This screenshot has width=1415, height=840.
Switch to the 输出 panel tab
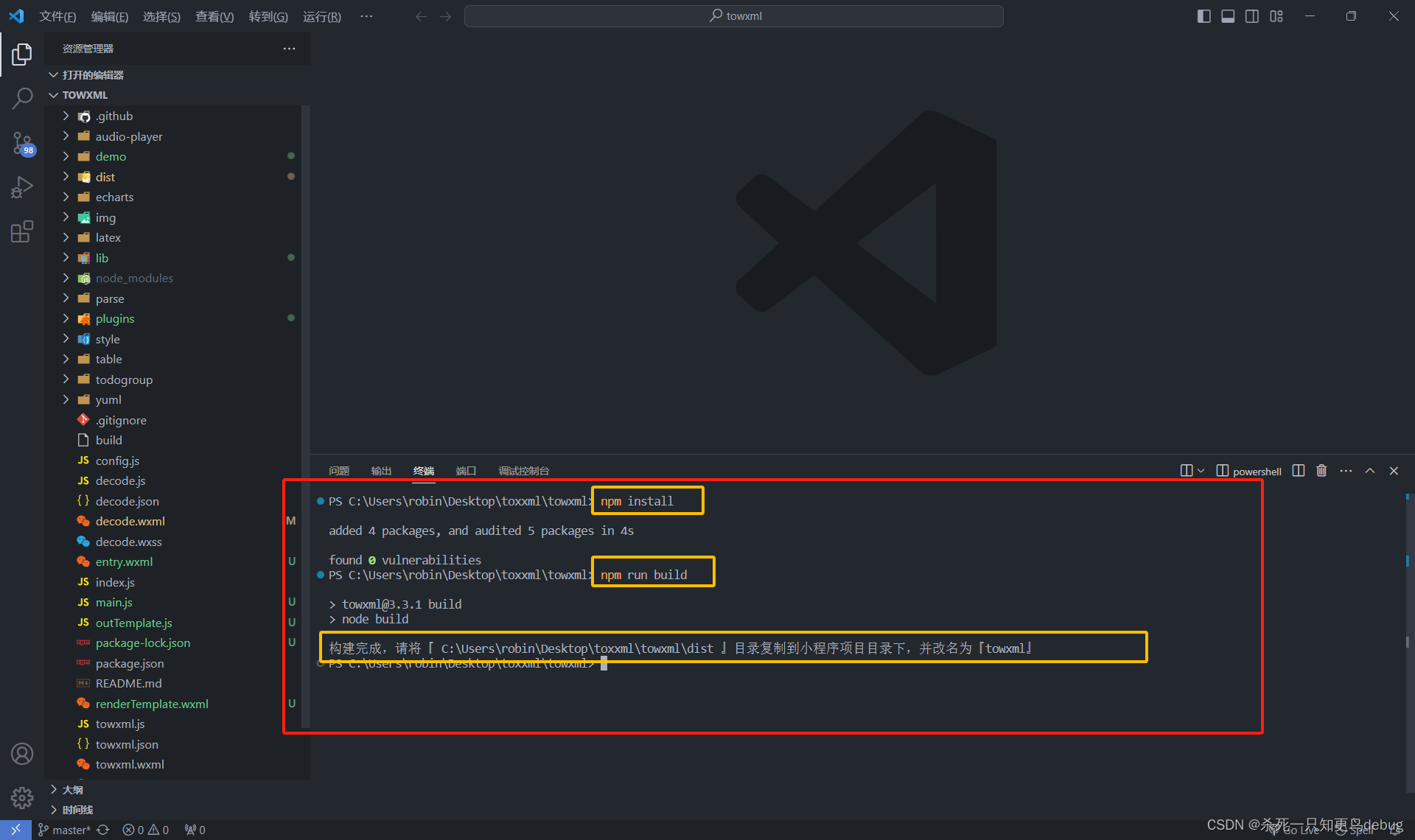[381, 471]
